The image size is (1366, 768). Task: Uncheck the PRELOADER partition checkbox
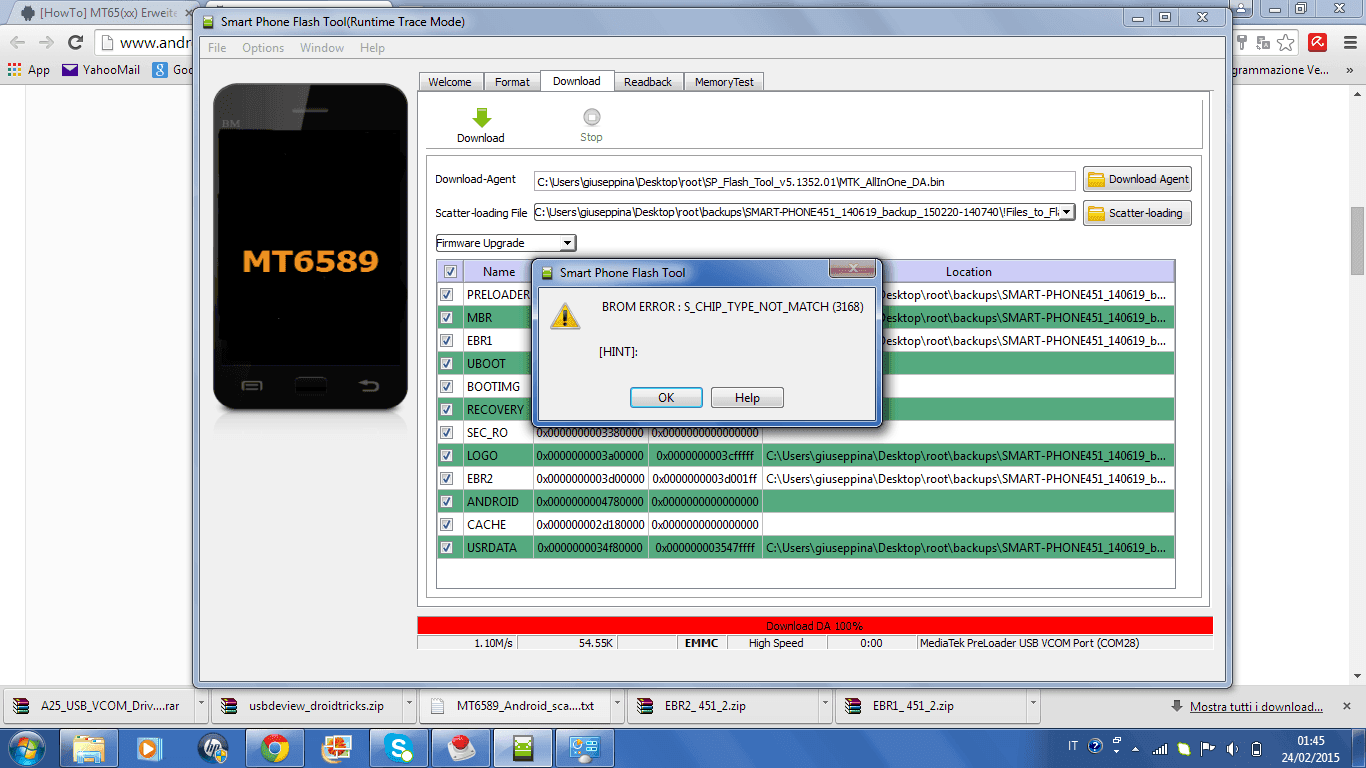click(x=447, y=295)
